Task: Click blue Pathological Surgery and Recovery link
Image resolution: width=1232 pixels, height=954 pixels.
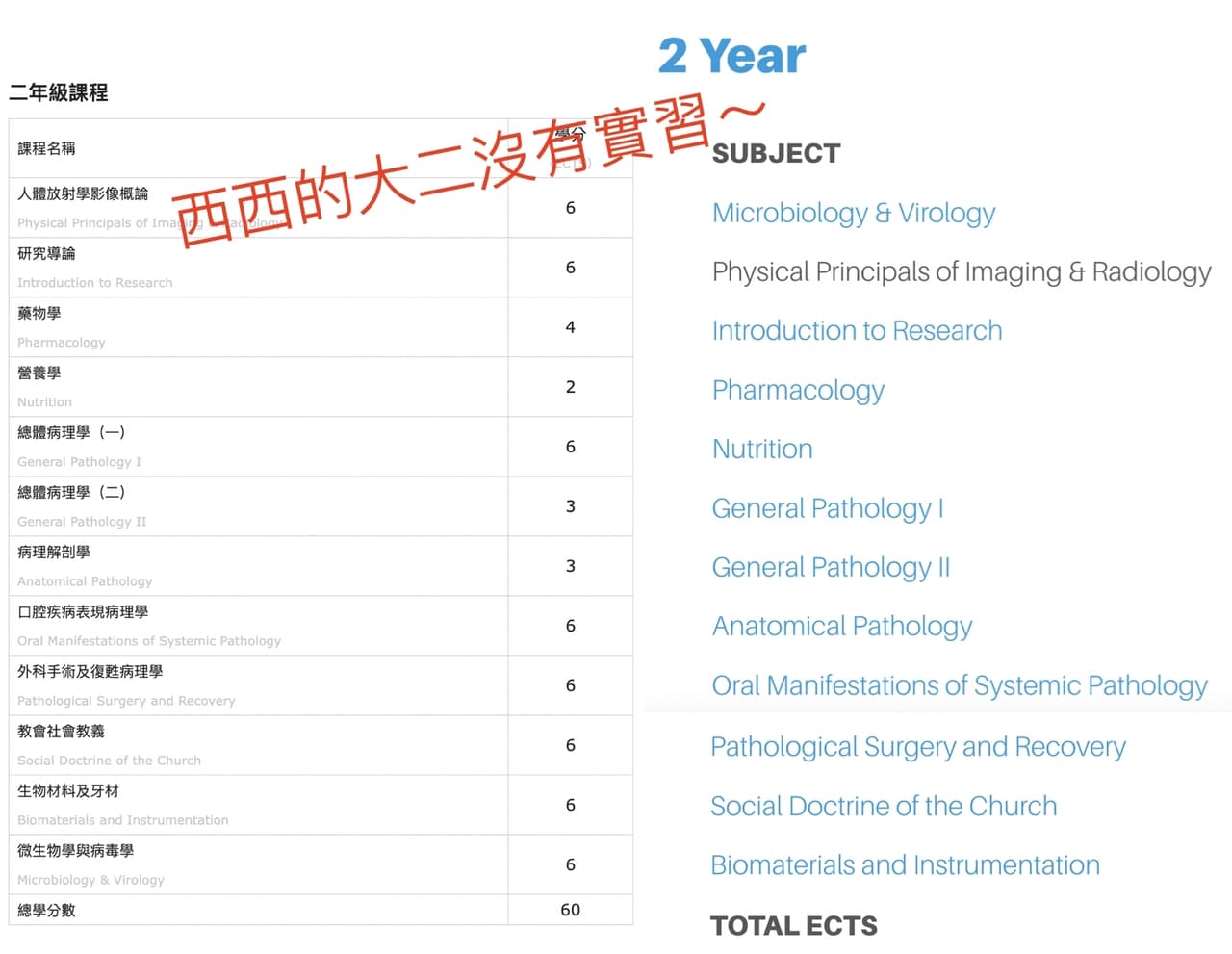Action: (x=918, y=747)
